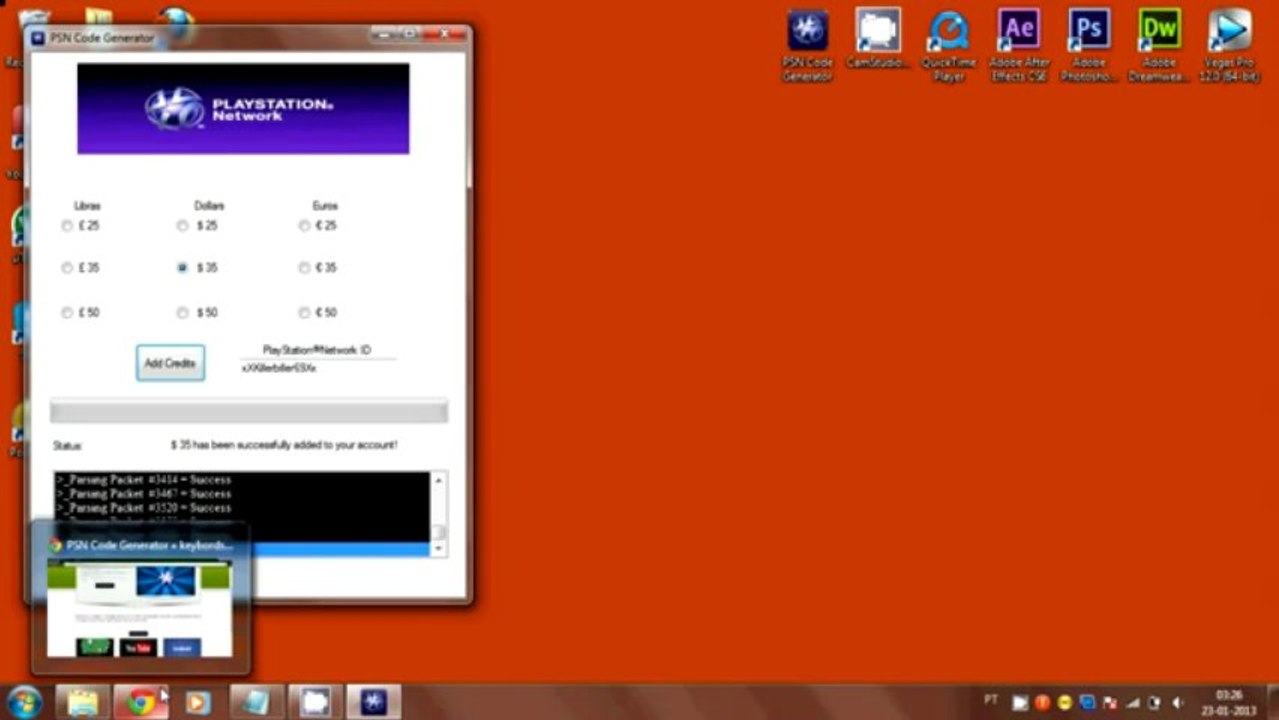1279x720 pixels.
Task: Click the '$ 35 has been successfully added' status text
Action: pos(283,445)
